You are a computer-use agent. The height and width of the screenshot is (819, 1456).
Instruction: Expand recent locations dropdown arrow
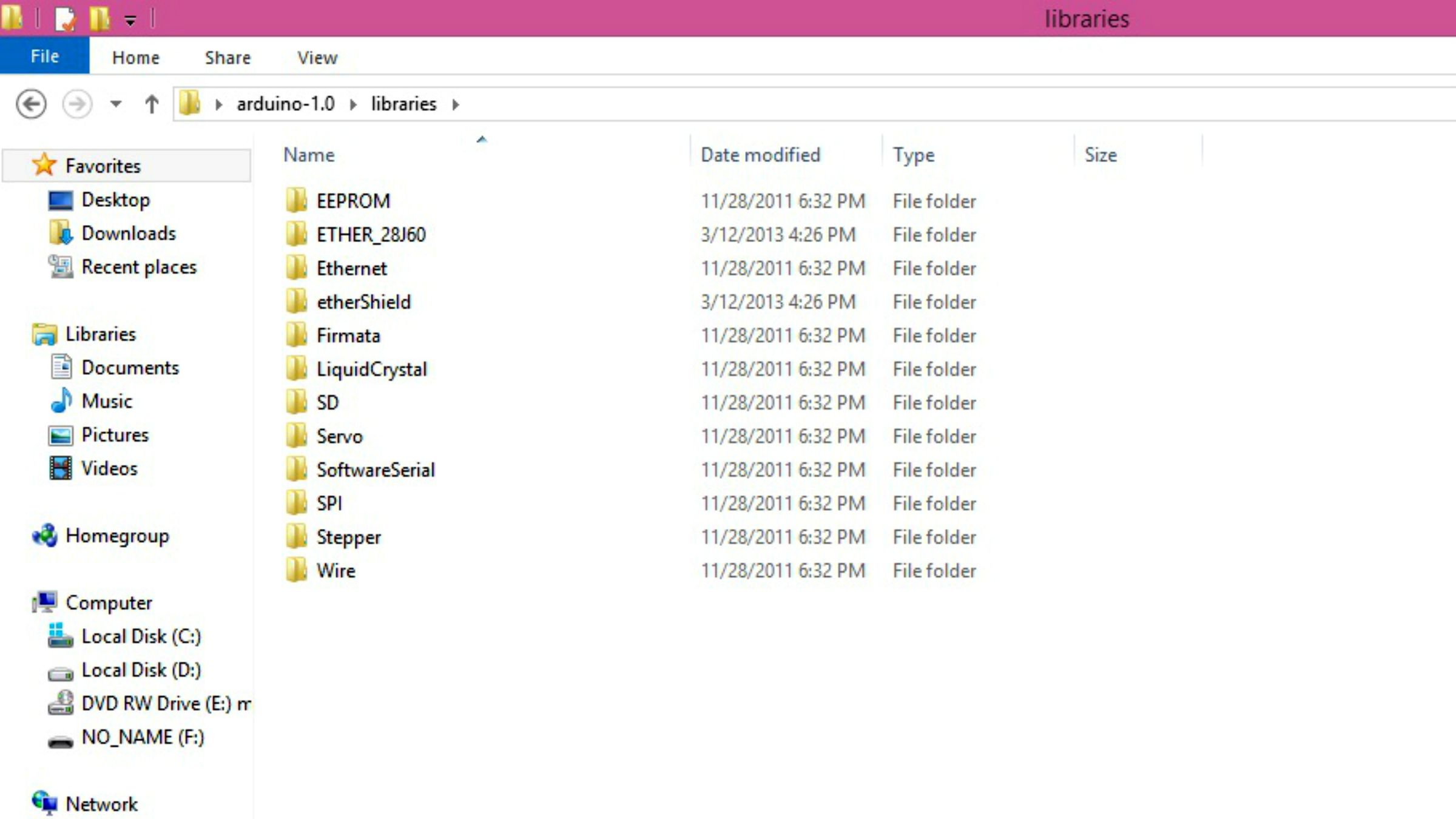click(116, 104)
